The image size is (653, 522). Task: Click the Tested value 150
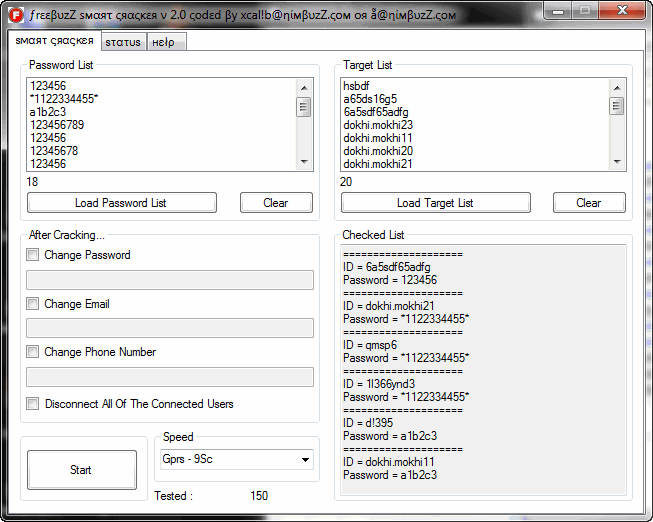click(x=259, y=496)
